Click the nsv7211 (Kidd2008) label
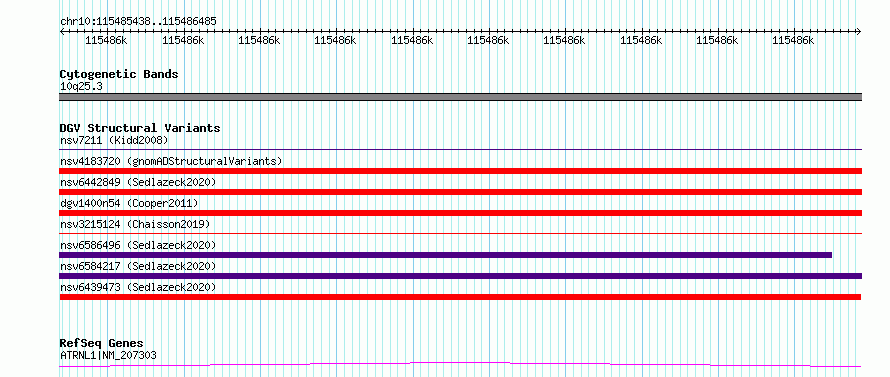This screenshot has width=890, height=377. pyautogui.click(x=114, y=140)
